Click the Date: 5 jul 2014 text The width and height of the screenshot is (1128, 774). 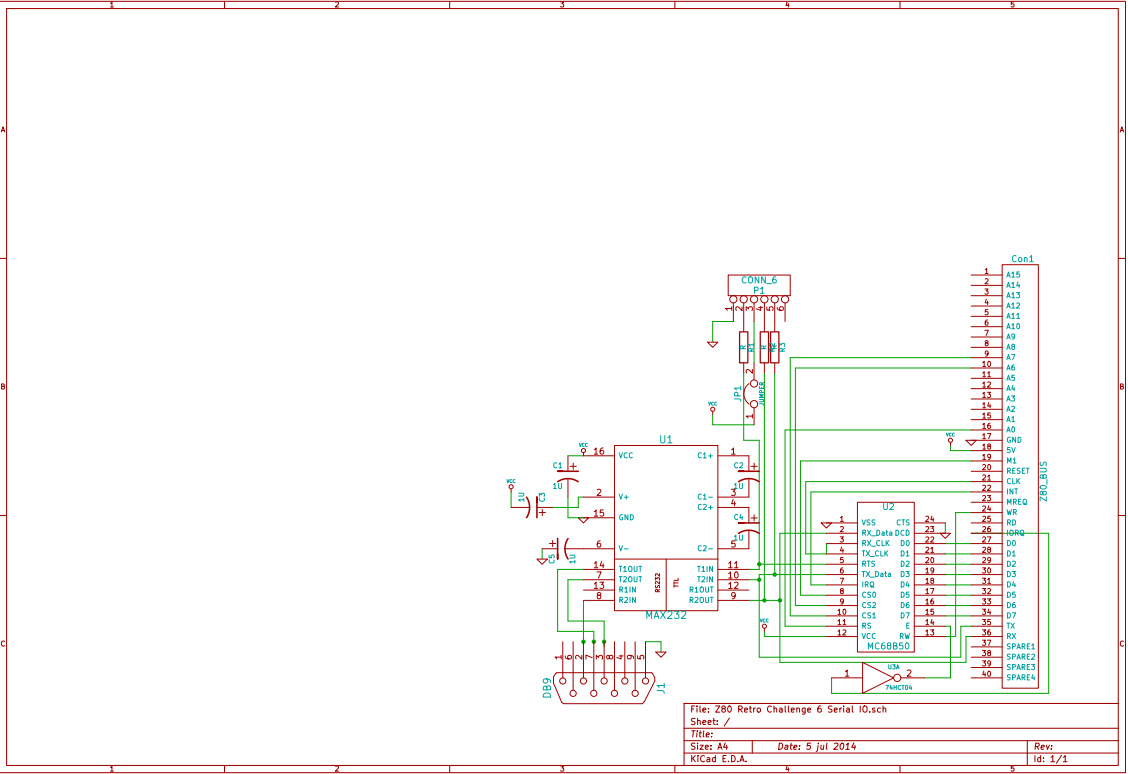[815, 746]
